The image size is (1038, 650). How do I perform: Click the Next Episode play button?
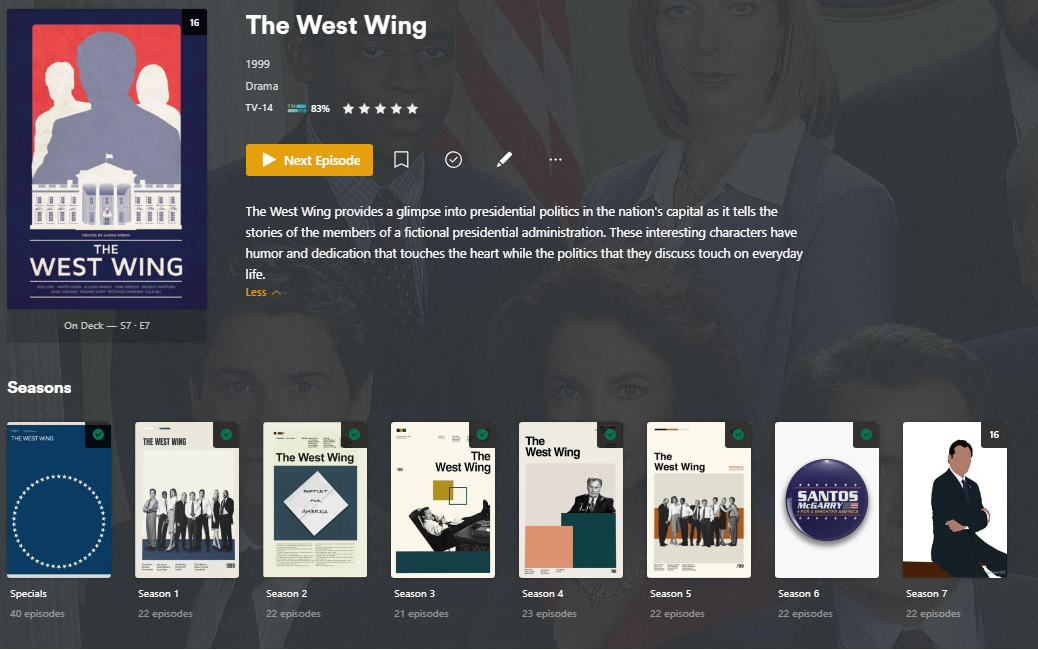coord(309,160)
